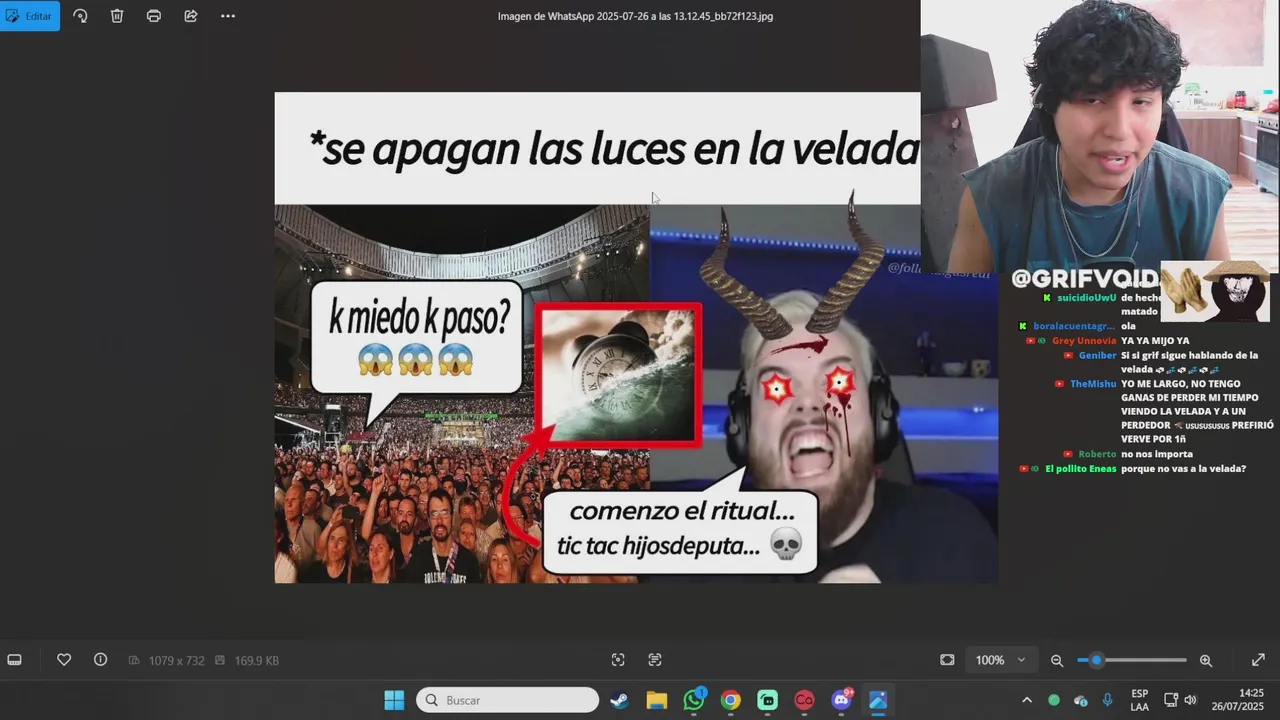Enter full screen with the expand arrows icon
1280x720 pixels.
coord(1258,660)
